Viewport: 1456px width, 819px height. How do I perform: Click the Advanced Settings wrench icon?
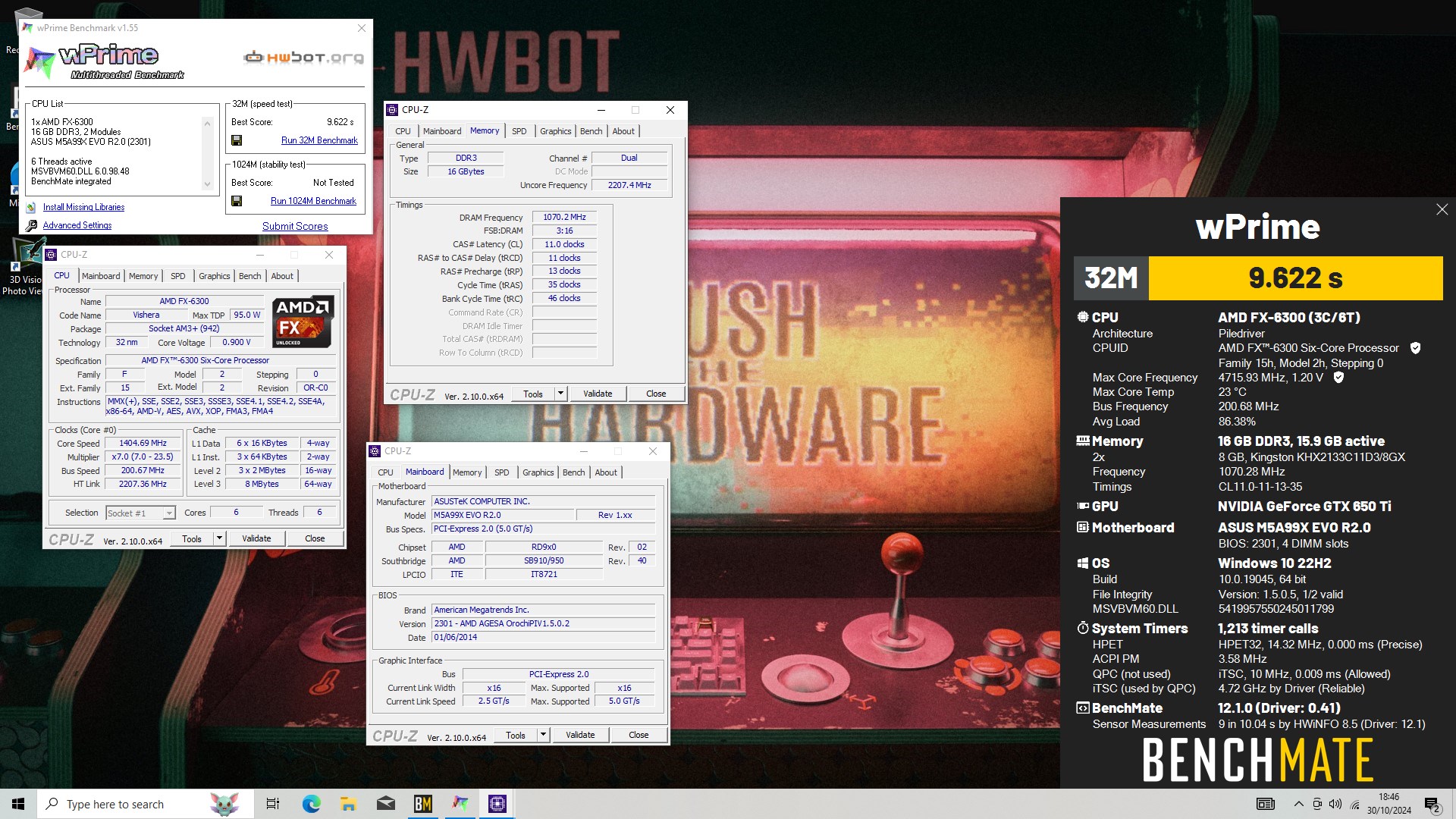[x=31, y=225]
